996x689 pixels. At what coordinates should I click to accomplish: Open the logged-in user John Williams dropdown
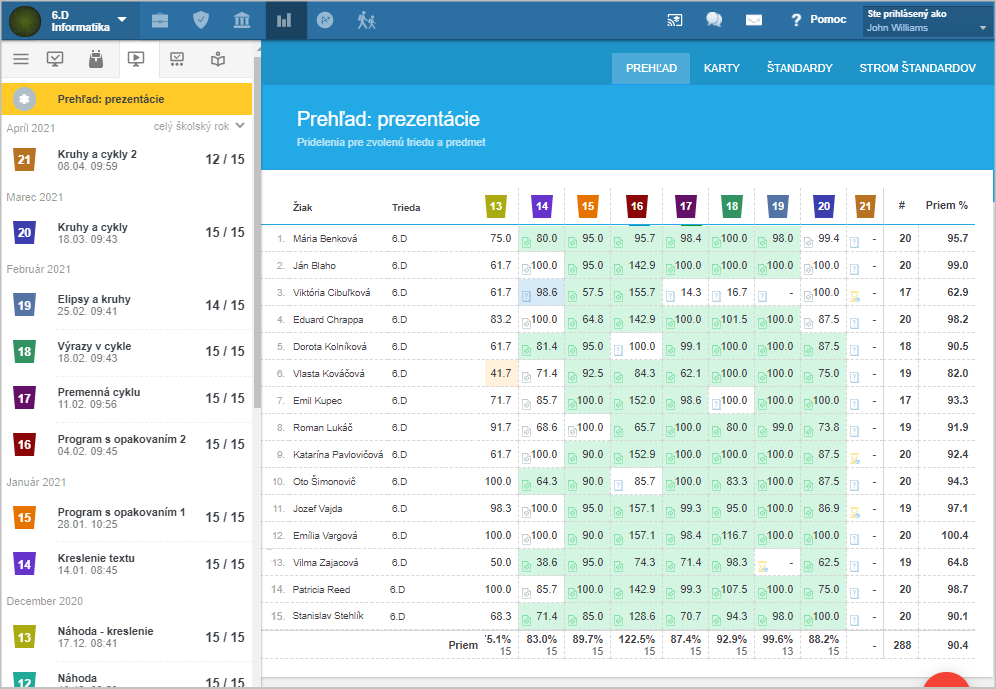point(926,21)
